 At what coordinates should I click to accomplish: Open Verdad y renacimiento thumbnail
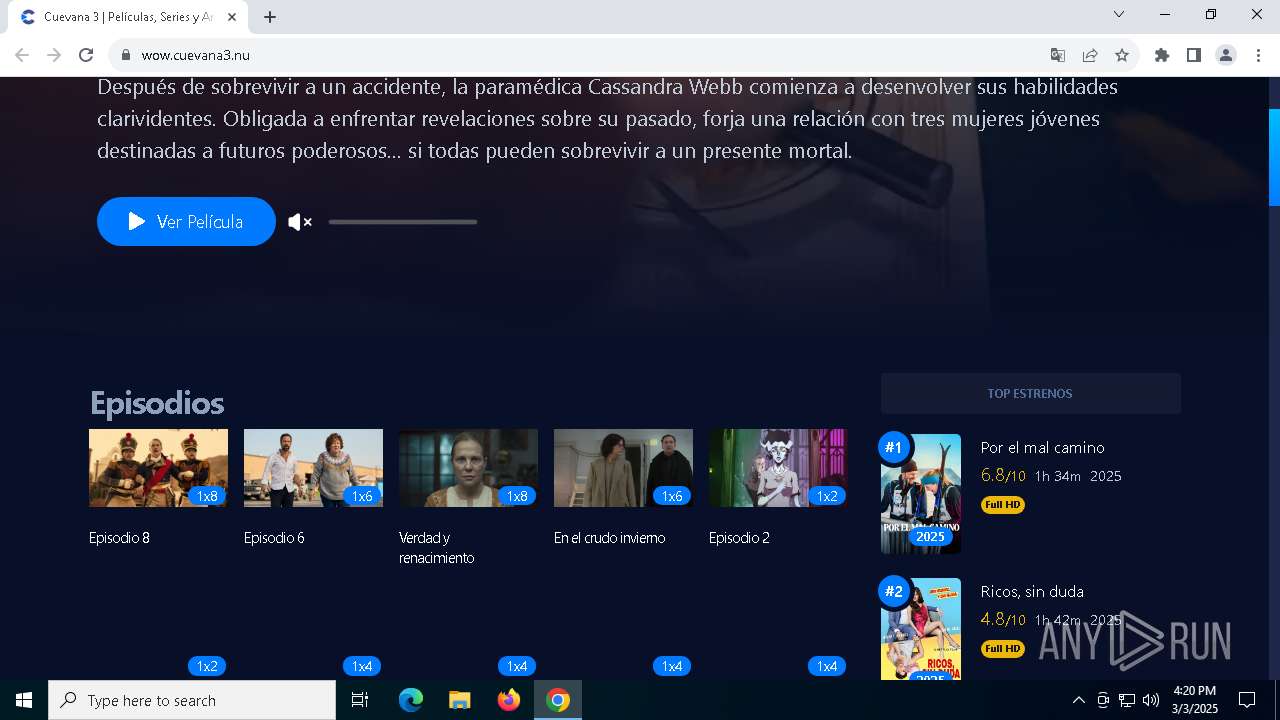[x=468, y=468]
